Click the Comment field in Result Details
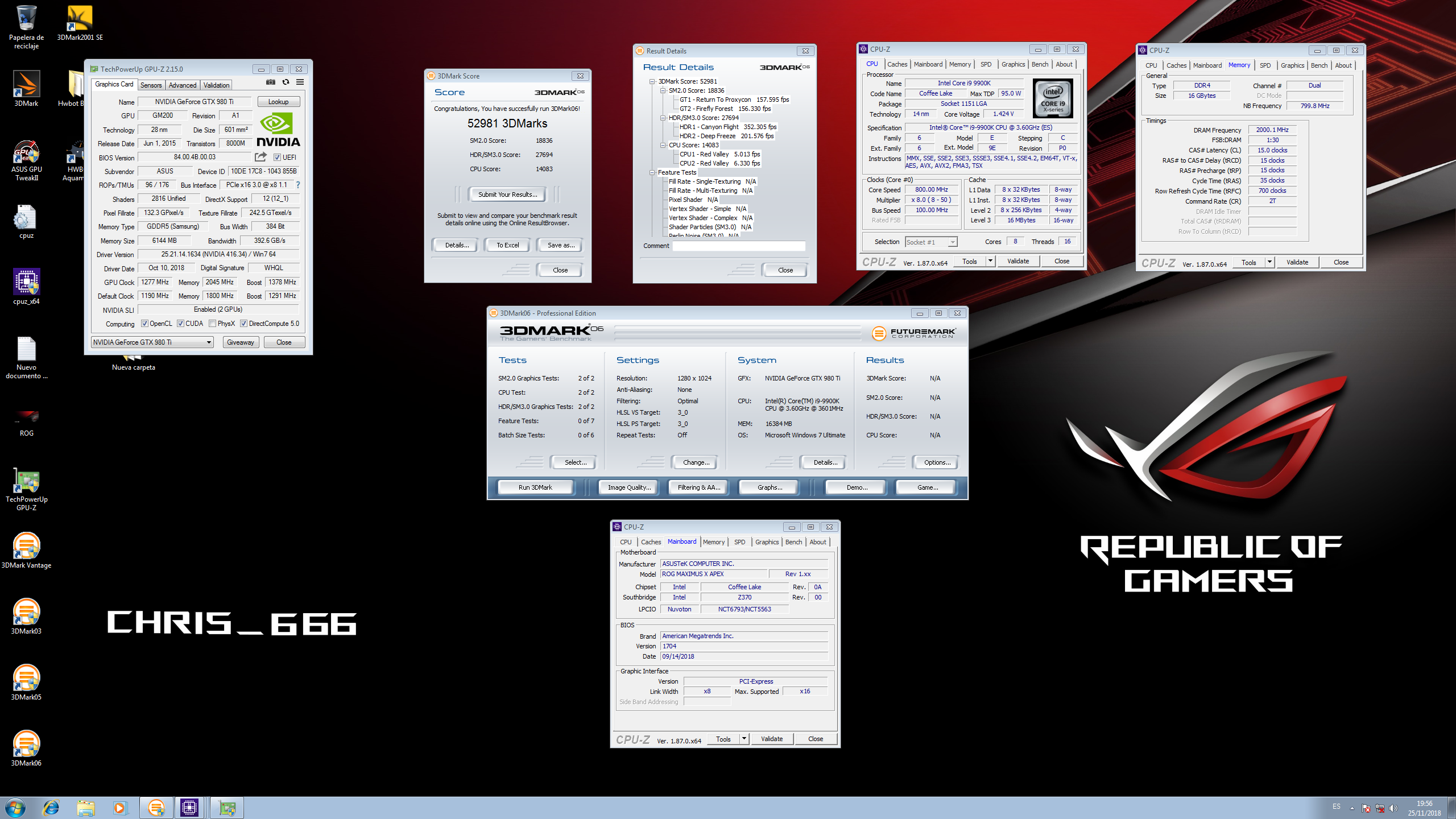1456x819 pixels. 739,246
